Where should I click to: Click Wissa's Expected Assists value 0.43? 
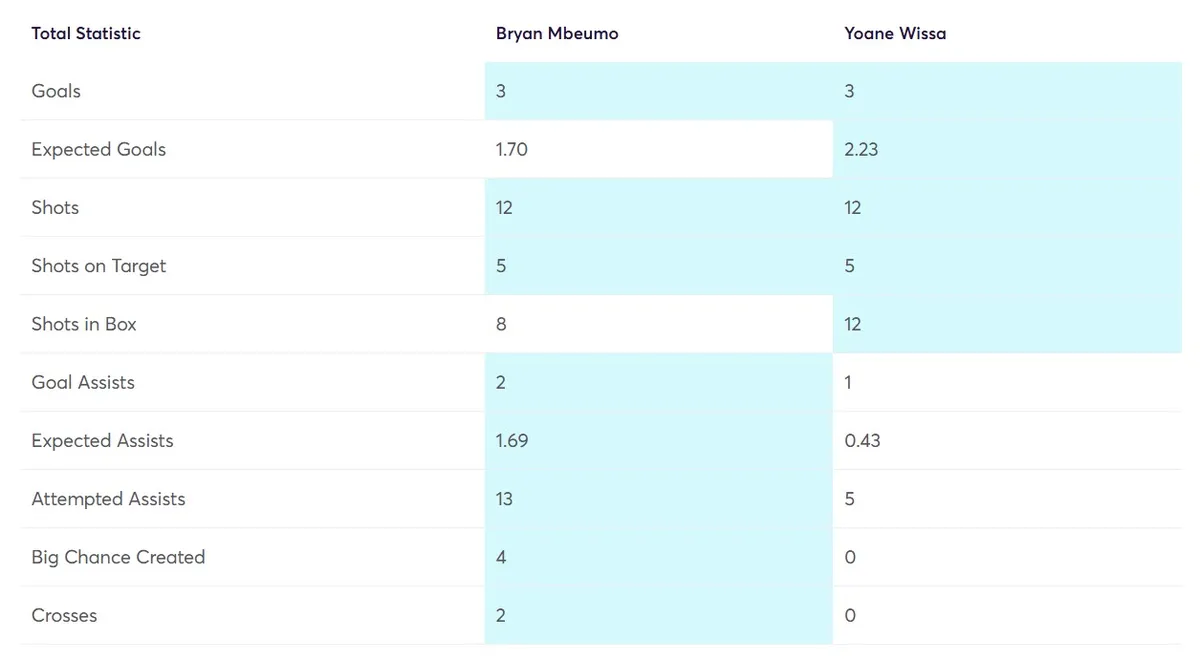(x=862, y=441)
